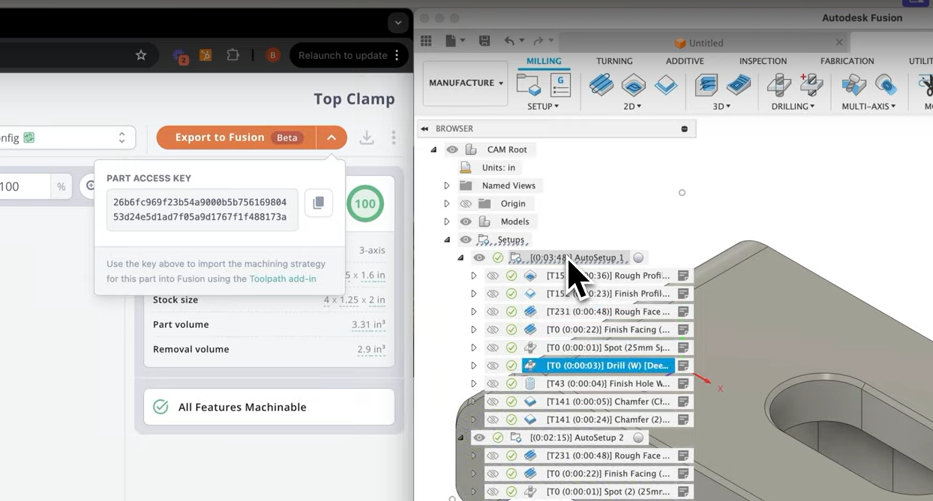Select the AutoSetup 2 tree item
Screen dimensions: 933x501
click(577, 438)
